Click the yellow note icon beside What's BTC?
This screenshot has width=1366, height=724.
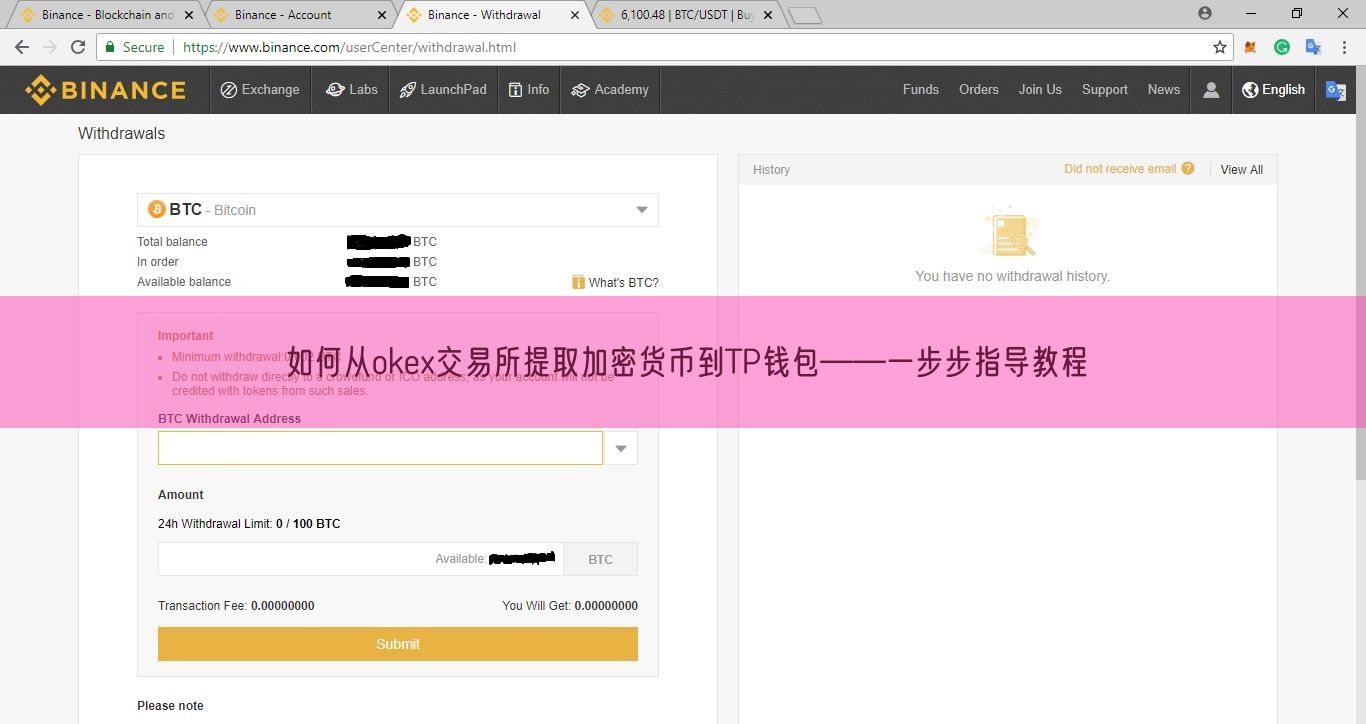tap(578, 282)
